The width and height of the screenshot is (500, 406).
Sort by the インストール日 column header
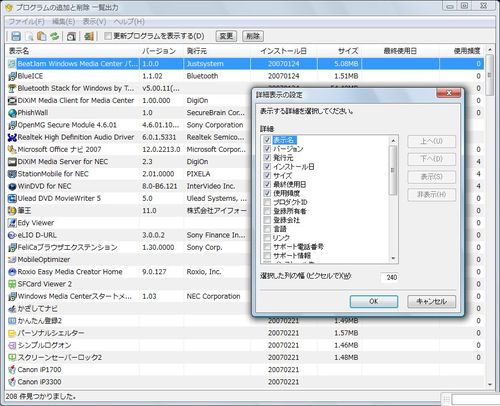[284, 51]
